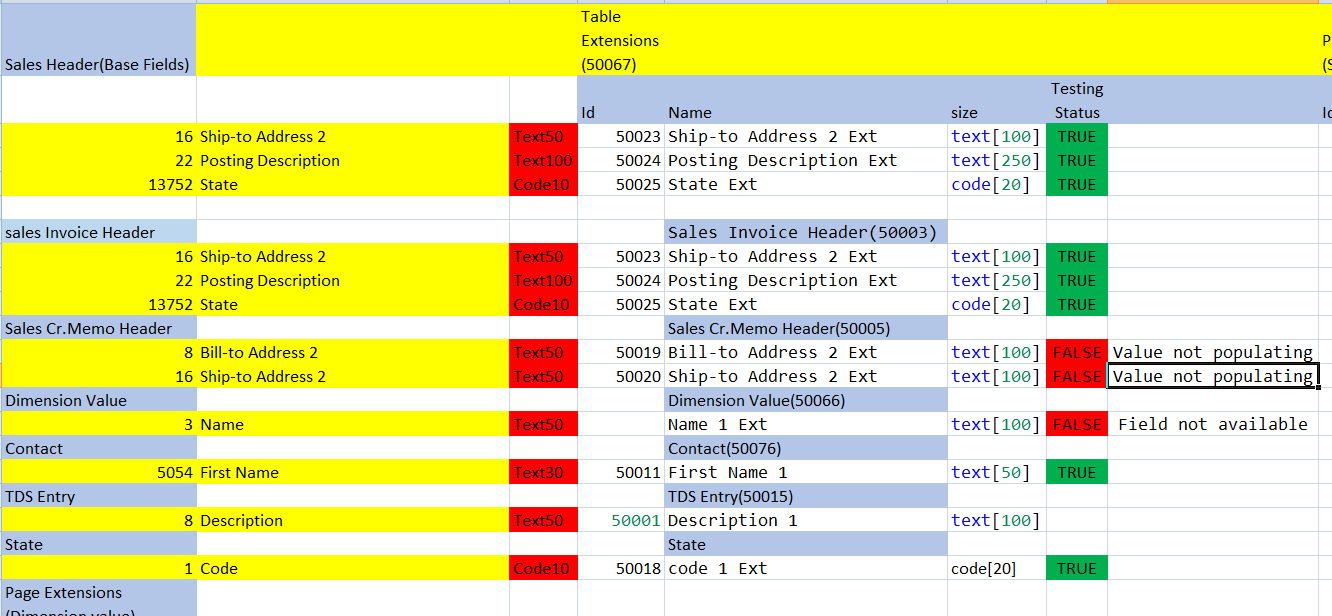This screenshot has width=1332, height=616.
Task: Click the red FALSE status for Bill-to Address 2 Ext
Action: click(x=1076, y=352)
